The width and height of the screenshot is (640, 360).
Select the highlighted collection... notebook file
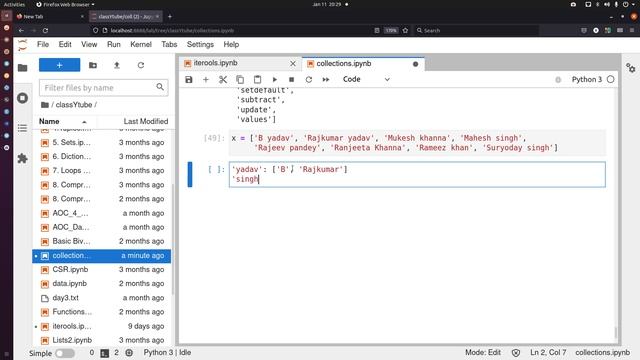pyautogui.click(x=102, y=256)
